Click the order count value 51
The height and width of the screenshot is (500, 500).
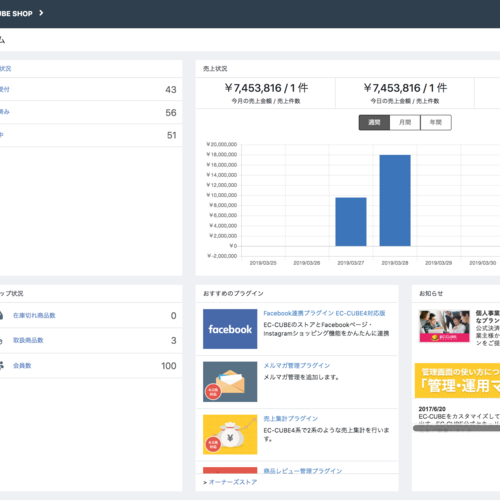coord(171,135)
